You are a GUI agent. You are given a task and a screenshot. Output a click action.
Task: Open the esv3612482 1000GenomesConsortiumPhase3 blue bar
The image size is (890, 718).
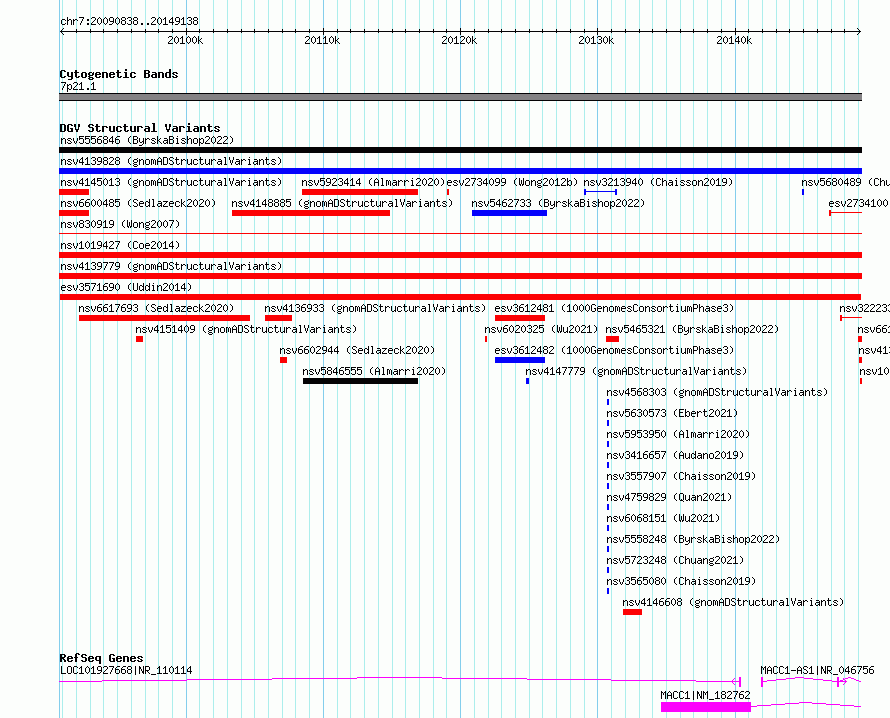520,360
